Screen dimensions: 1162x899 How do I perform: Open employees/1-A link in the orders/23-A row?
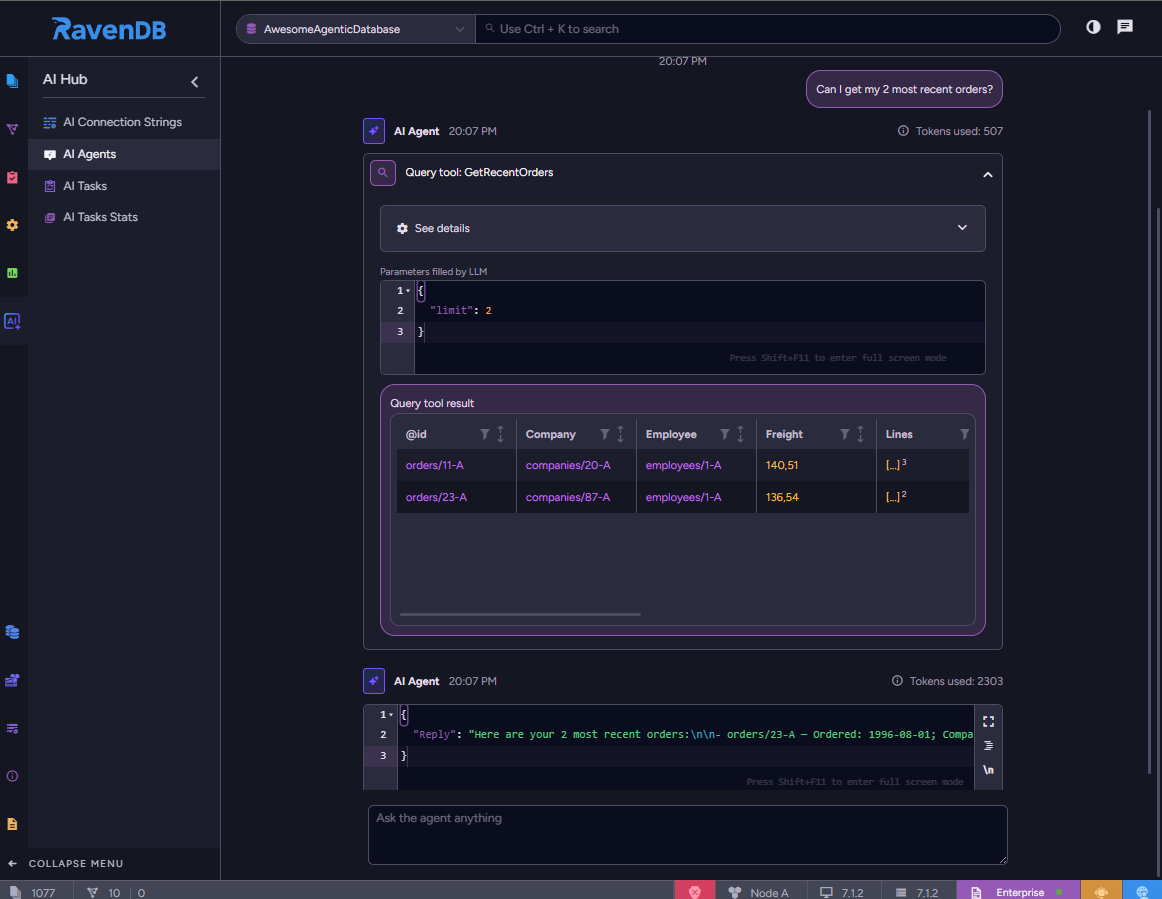683,497
